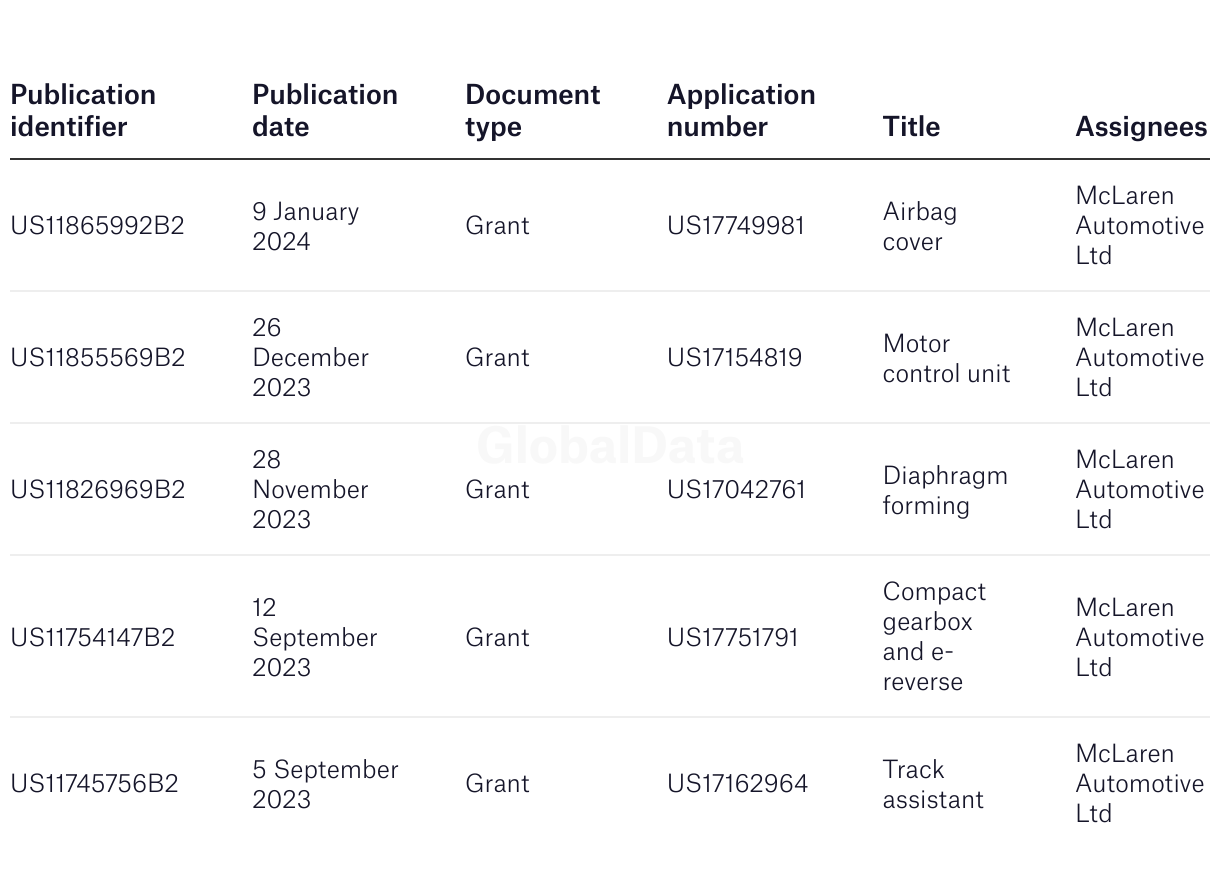Image resolution: width=1220 pixels, height=890 pixels.
Task: Click the 9 January 2024 date cell
Action: pos(306,226)
